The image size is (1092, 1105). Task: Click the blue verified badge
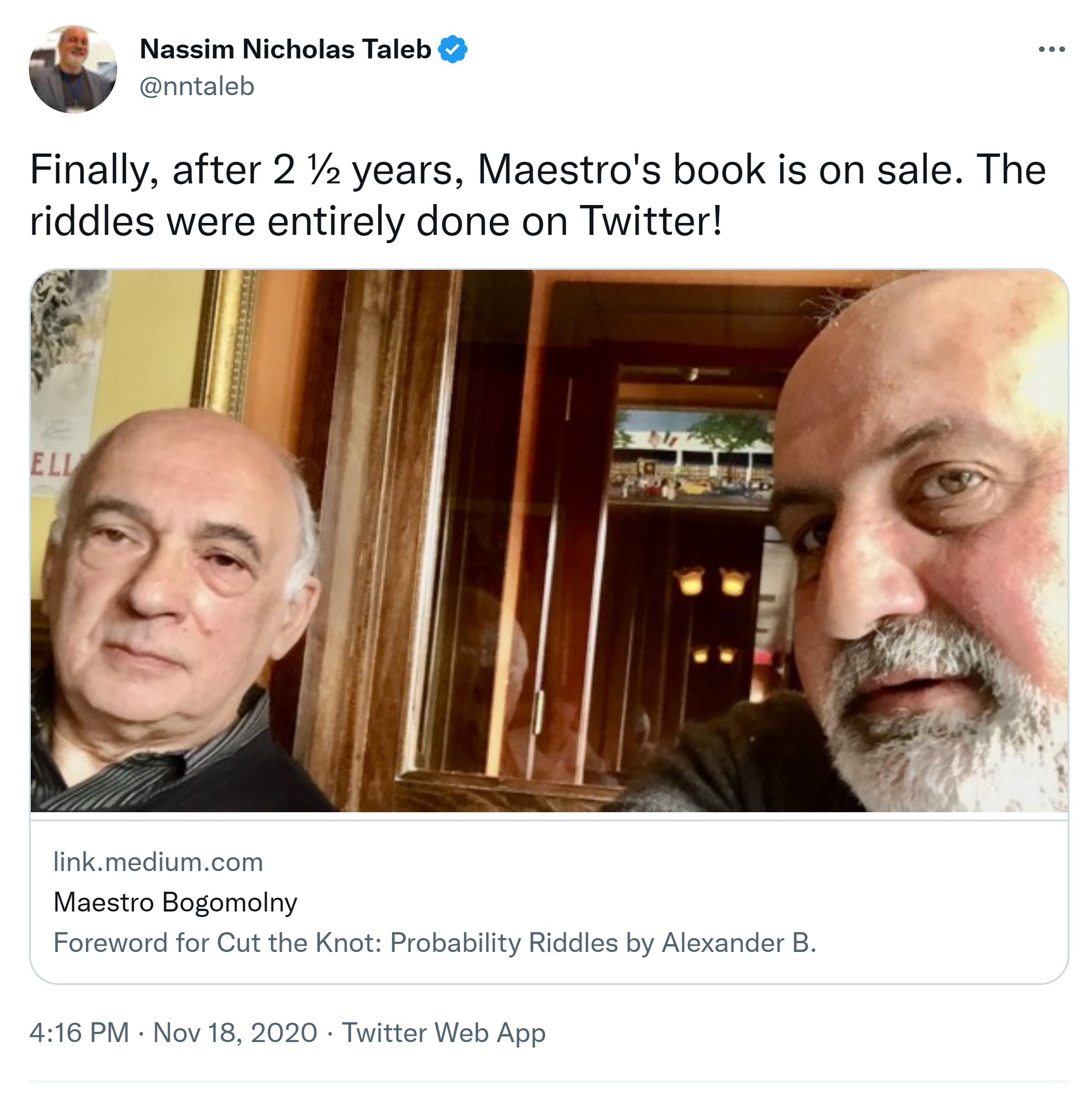point(452,49)
